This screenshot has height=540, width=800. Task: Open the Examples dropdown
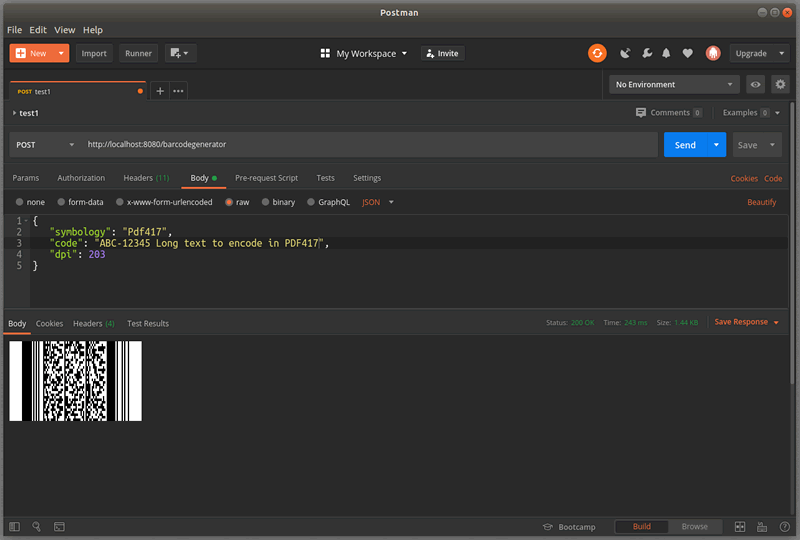point(751,113)
